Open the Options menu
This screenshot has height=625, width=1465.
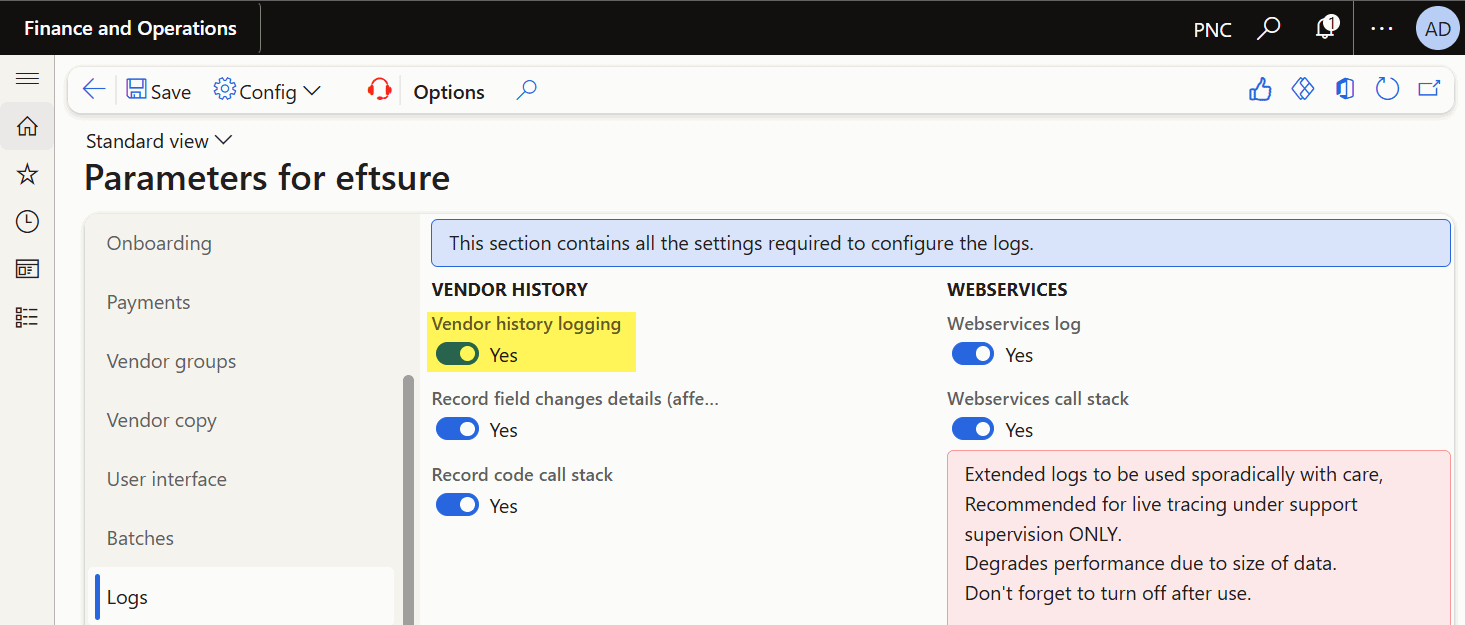[x=449, y=92]
